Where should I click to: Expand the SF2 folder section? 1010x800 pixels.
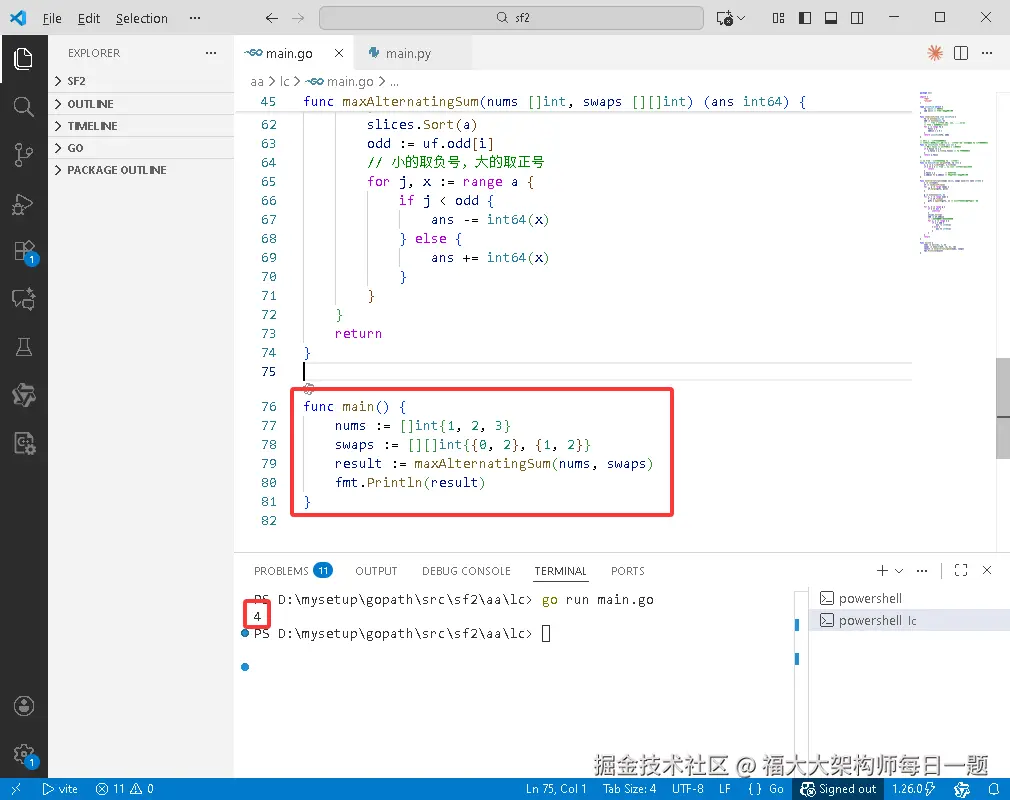point(141,81)
